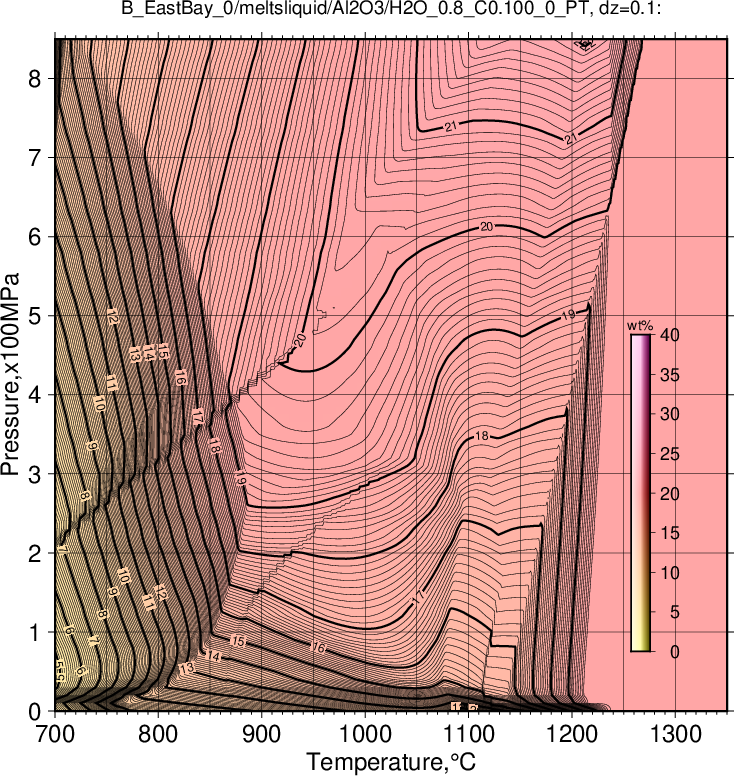This screenshot has width=734, height=776.
Task: Click the Temperature,°C axis title
Action: pos(391,762)
